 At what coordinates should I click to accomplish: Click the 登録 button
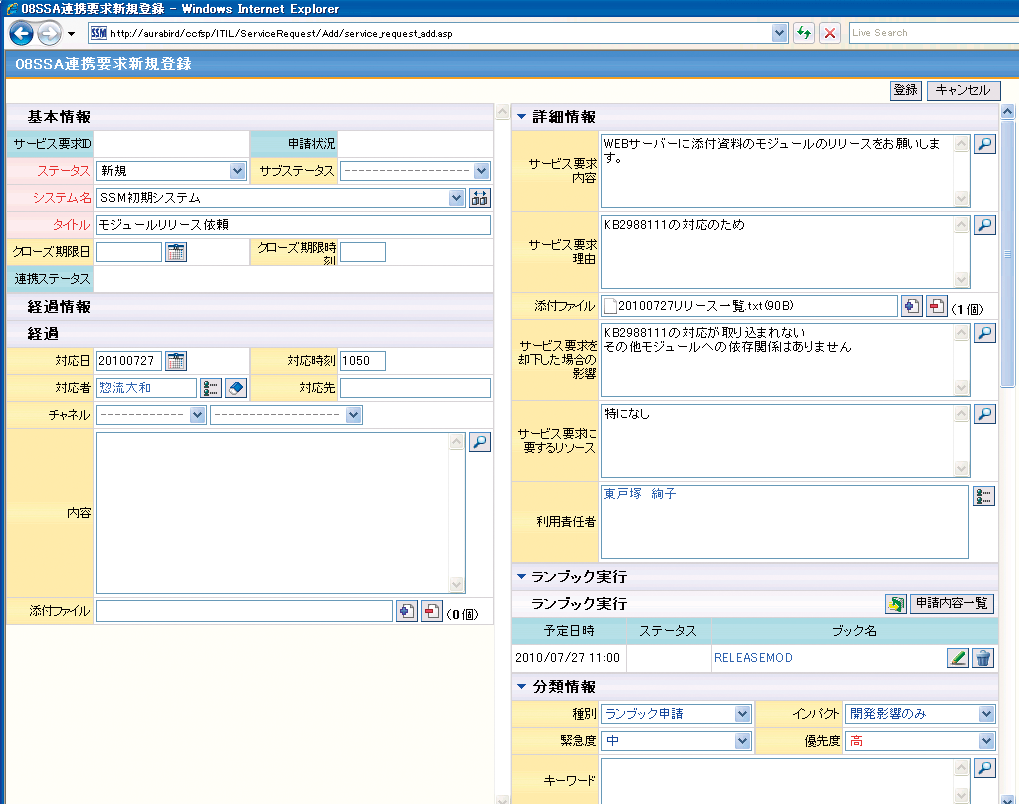tap(905, 90)
